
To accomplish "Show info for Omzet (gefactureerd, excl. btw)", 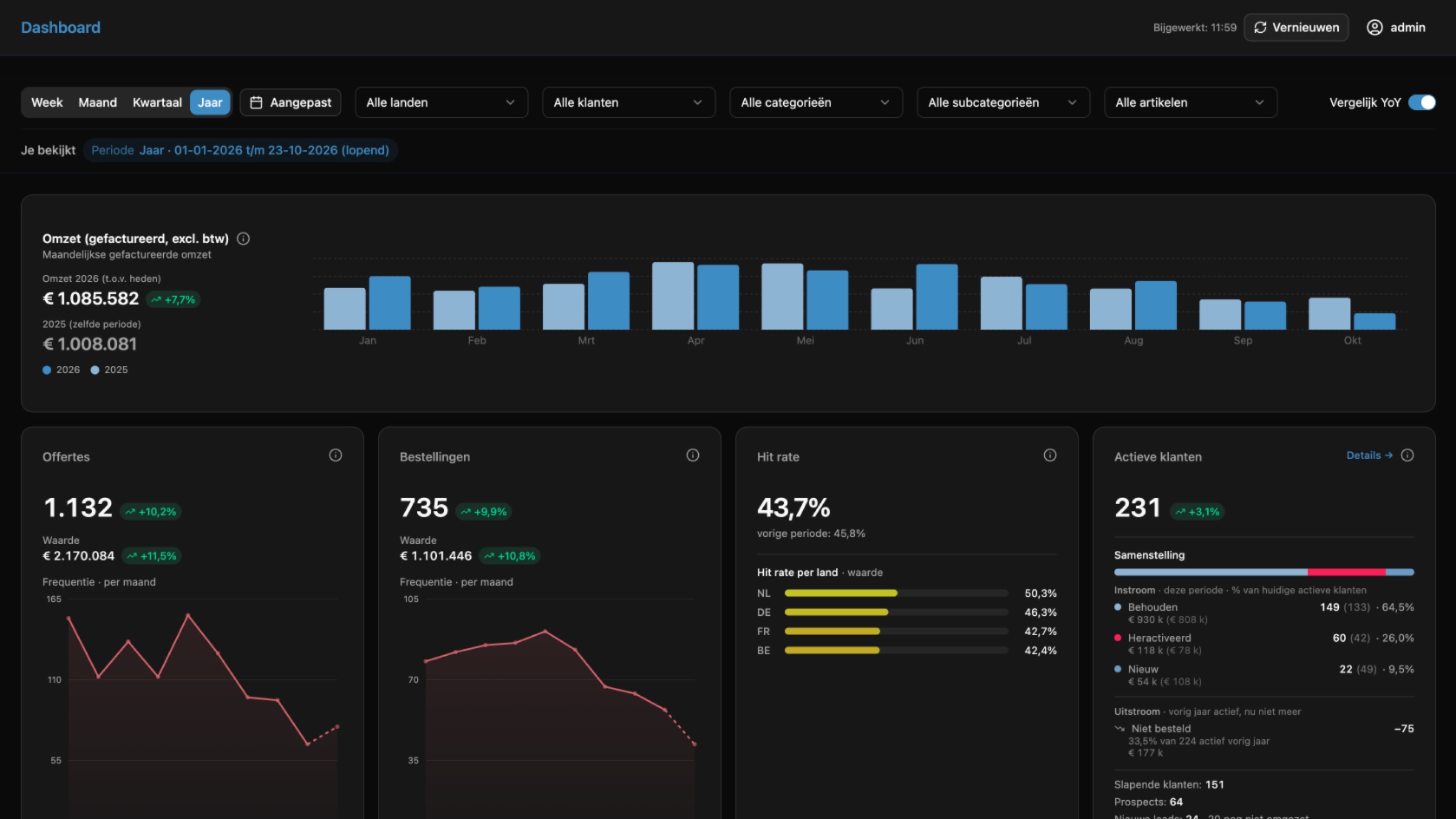I will 243,238.
